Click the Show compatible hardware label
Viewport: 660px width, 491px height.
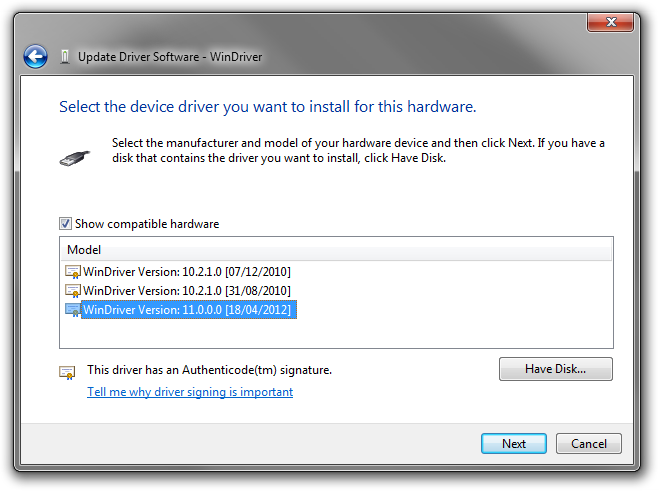click(x=147, y=224)
